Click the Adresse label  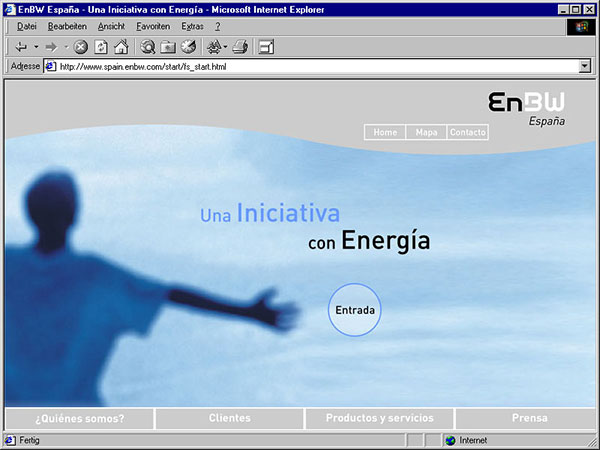click(25, 66)
